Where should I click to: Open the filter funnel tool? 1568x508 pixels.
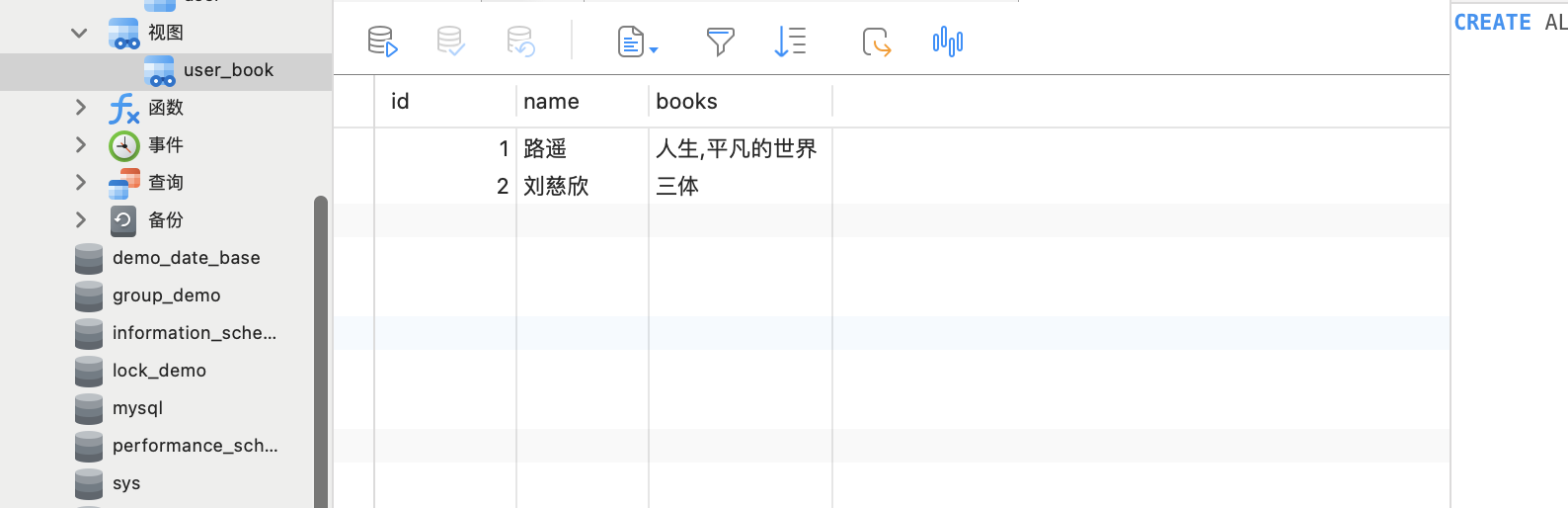click(720, 42)
